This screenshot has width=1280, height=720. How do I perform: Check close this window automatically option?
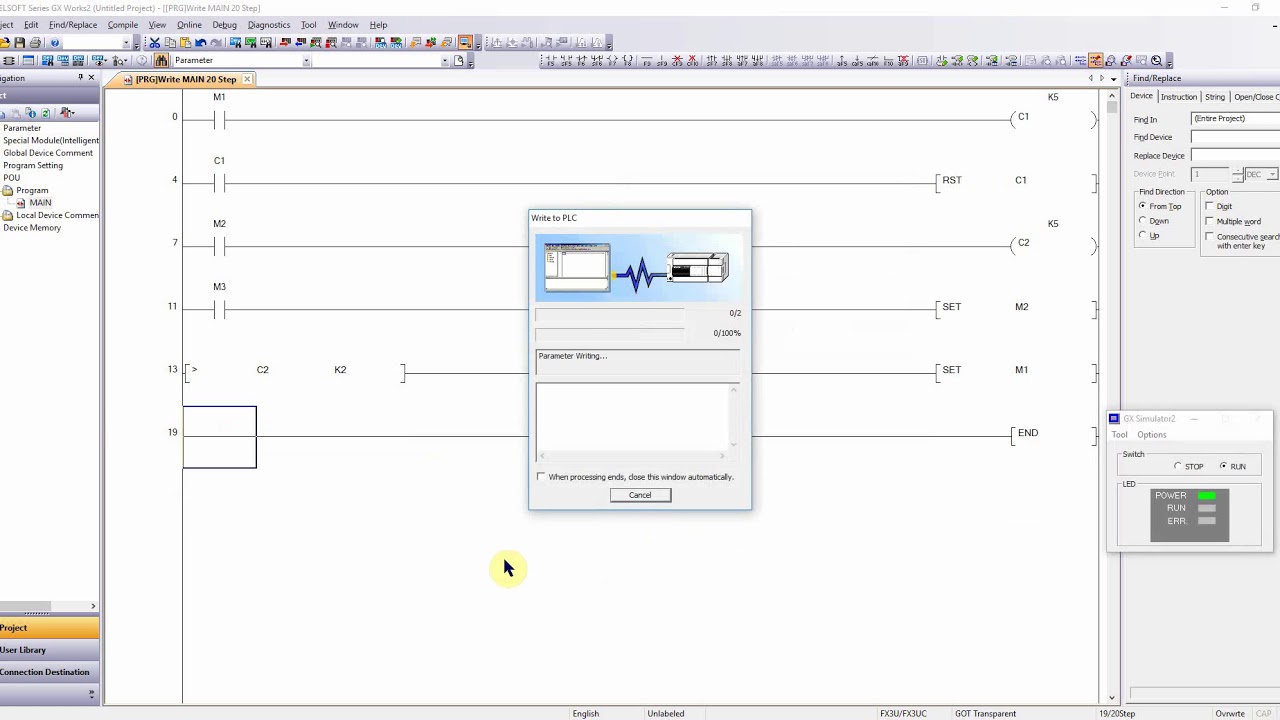click(541, 477)
